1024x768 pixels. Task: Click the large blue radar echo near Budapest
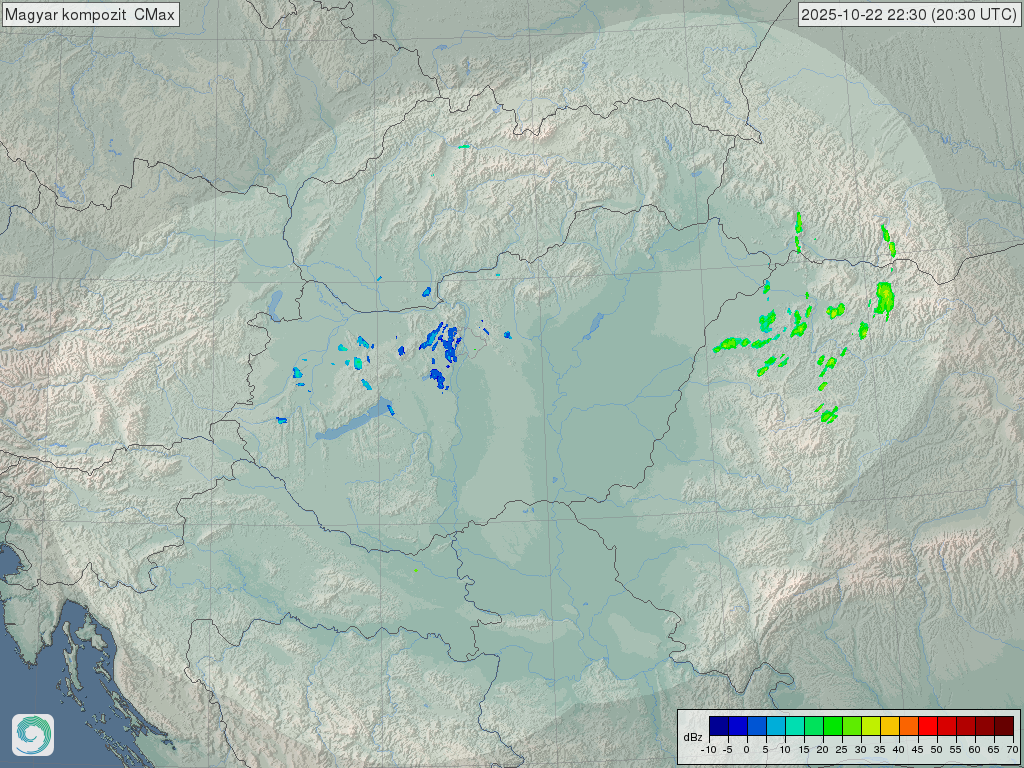tap(445, 344)
